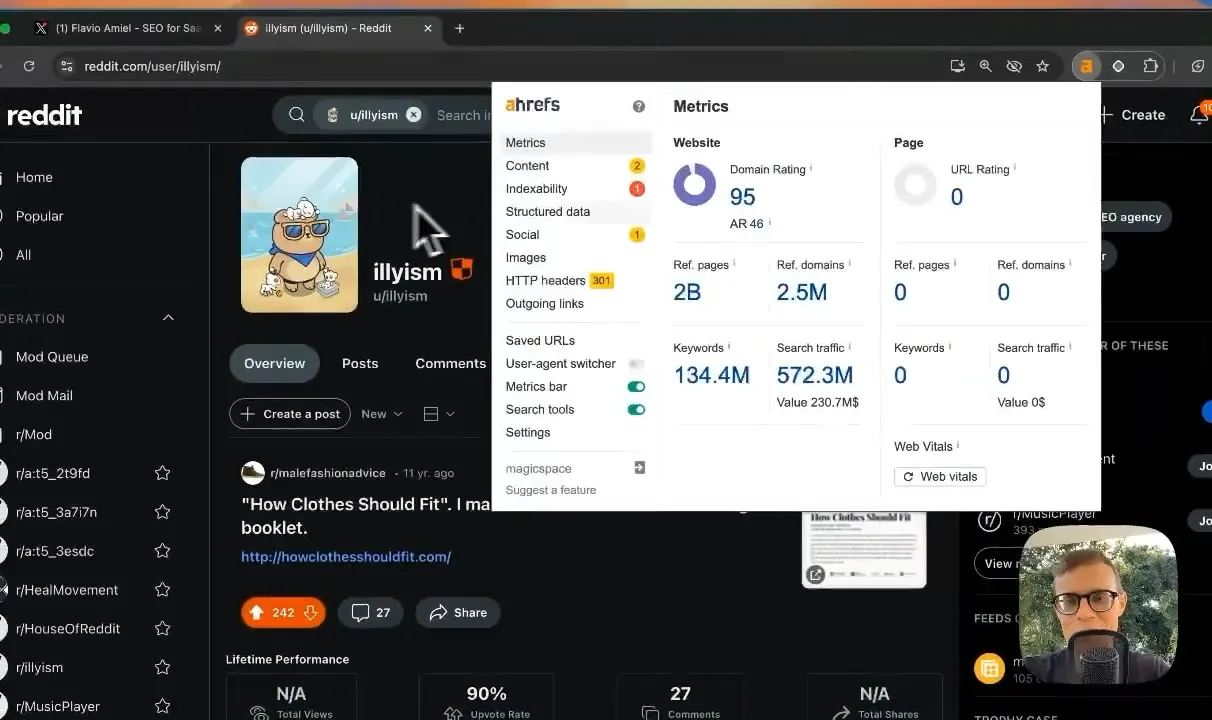Favorite r/HouseOfReddit with its star
Image resolution: width=1212 pixels, height=720 pixels.
point(162,629)
